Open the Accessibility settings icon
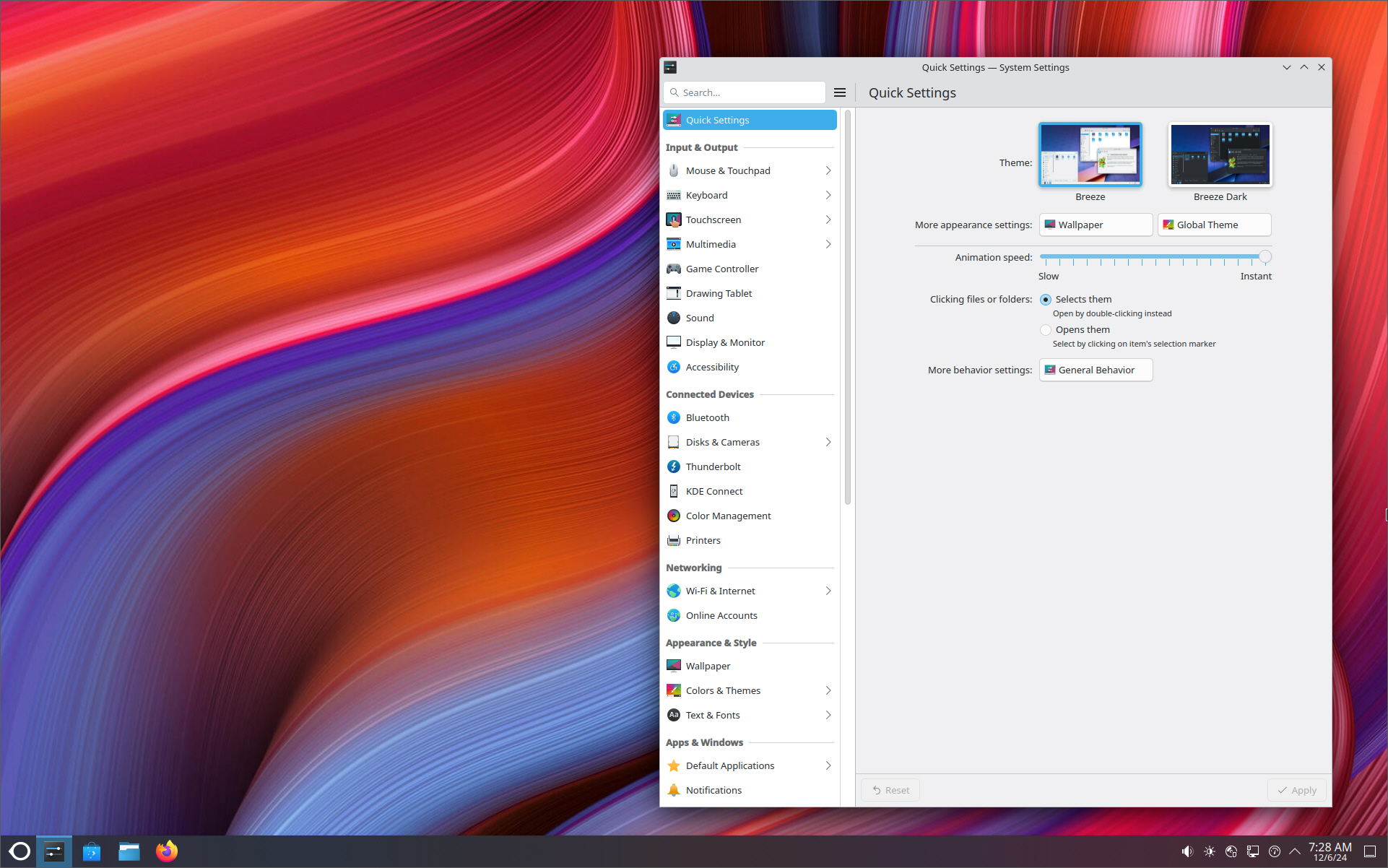1388x868 pixels. click(x=674, y=367)
